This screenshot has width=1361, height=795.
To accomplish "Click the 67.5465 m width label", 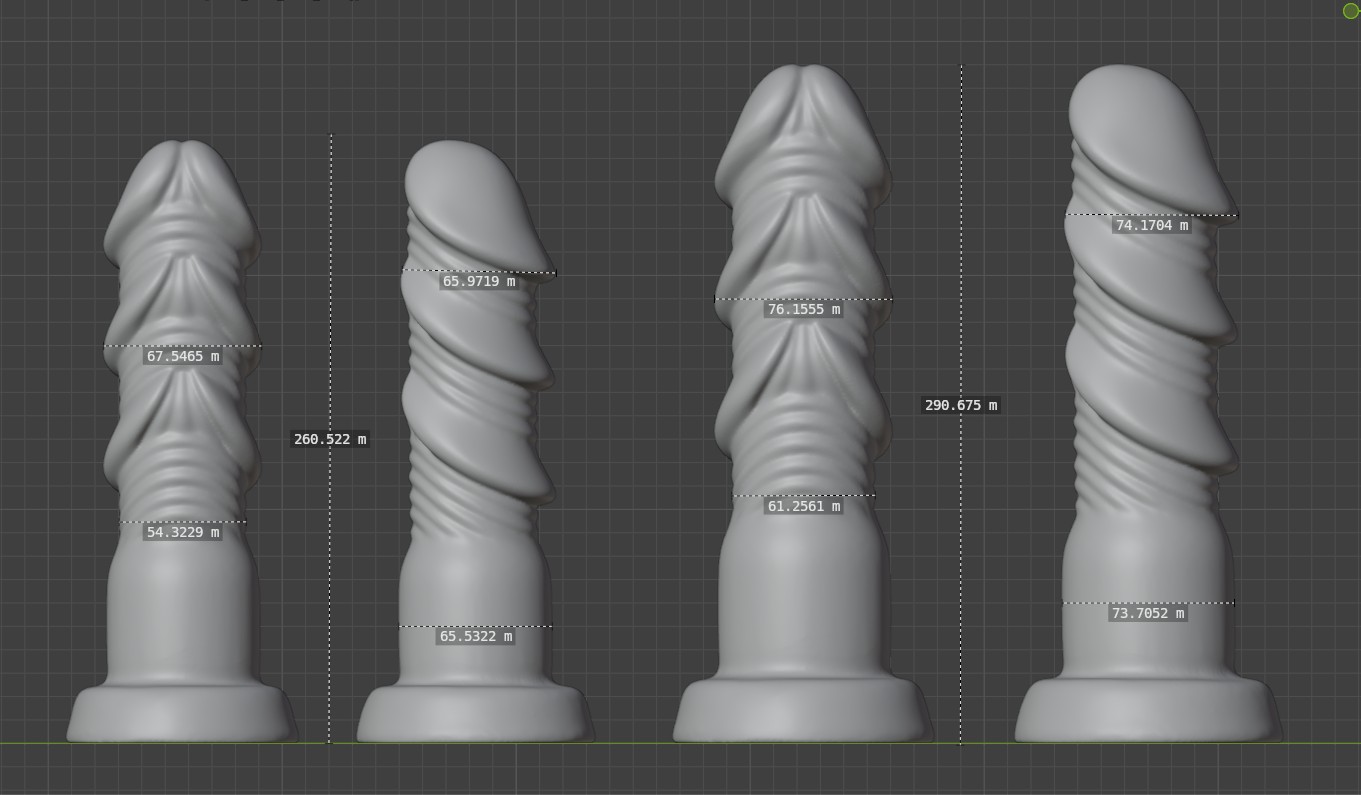I will point(183,356).
